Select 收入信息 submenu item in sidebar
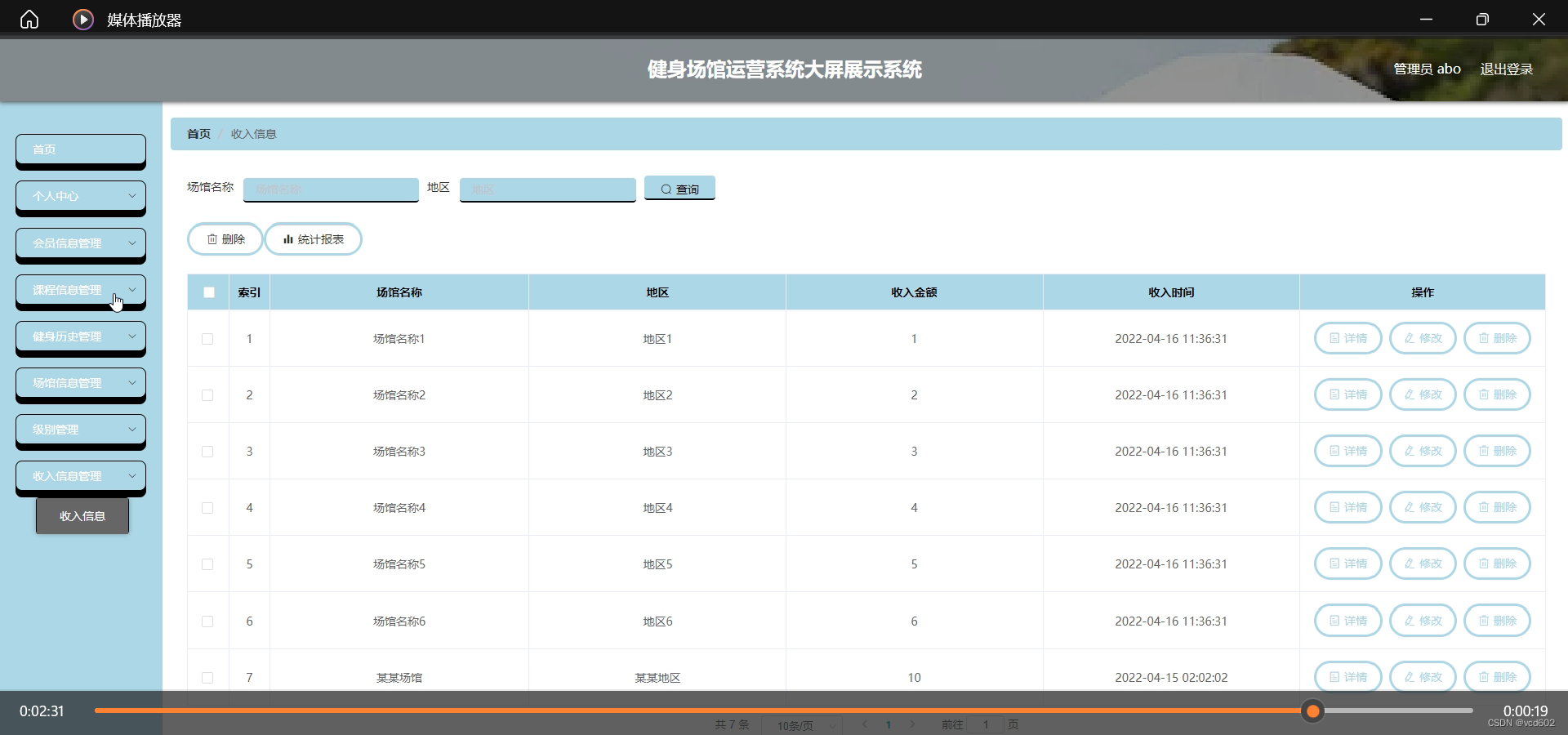The height and width of the screenshot is (735, 1568). coord(82,516)
